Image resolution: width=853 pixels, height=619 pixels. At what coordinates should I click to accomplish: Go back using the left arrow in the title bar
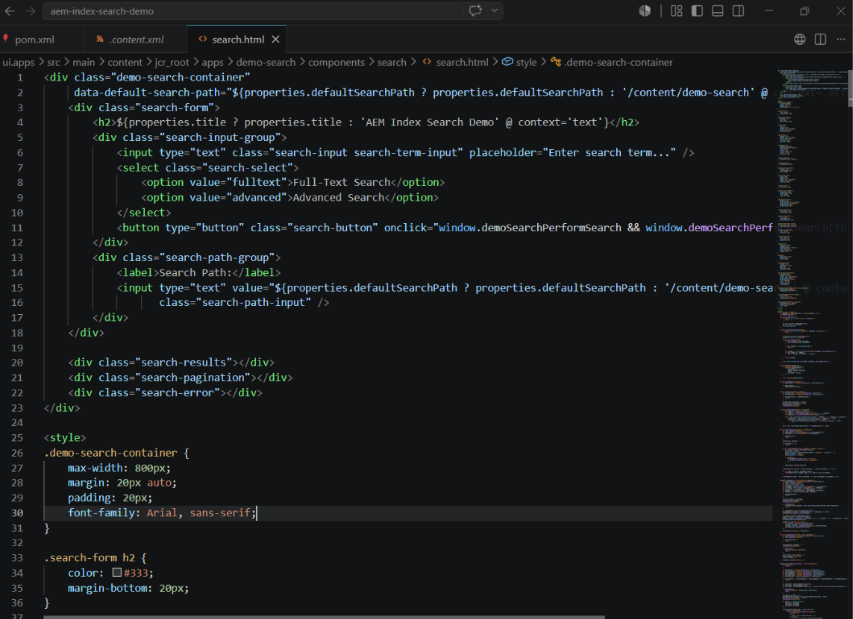[x=10, y=11]
